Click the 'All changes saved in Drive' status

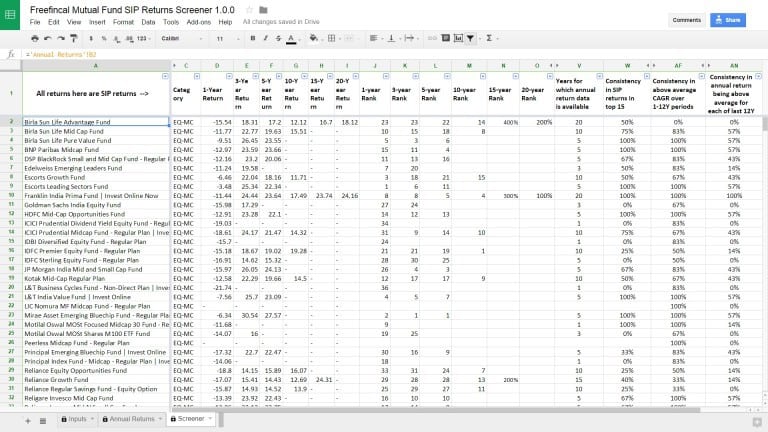coord(281,22)
